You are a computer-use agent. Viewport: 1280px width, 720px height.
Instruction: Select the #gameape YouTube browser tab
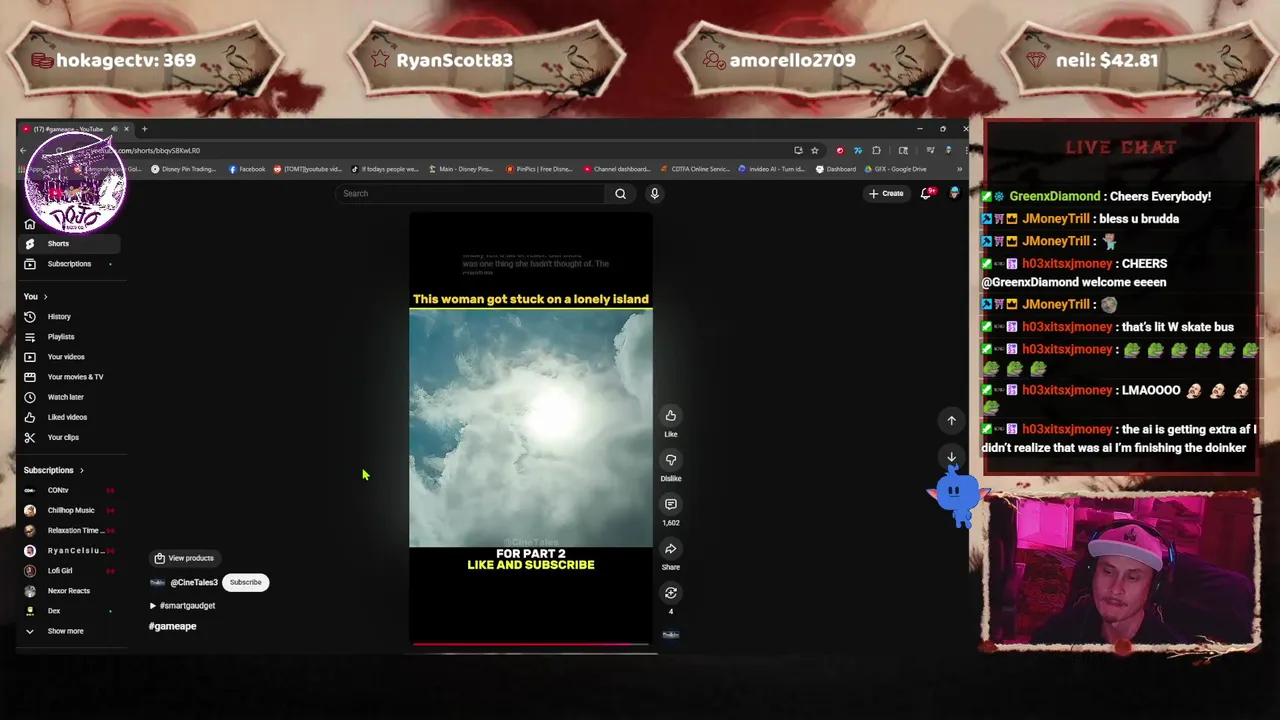[76, 129]
